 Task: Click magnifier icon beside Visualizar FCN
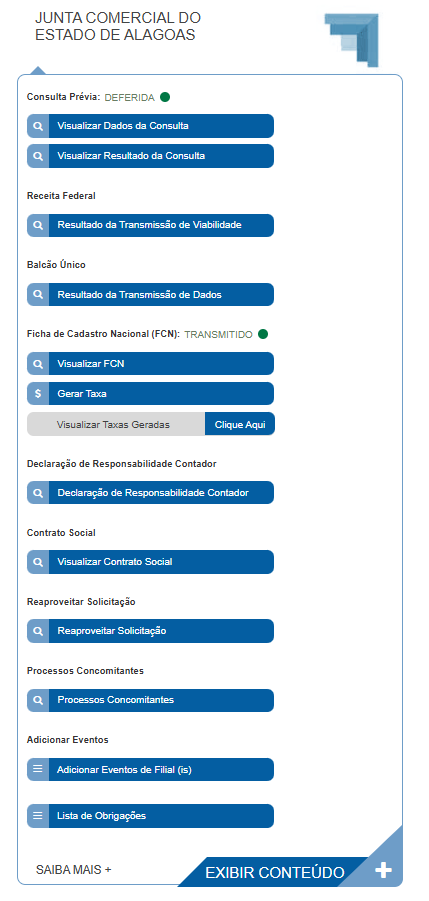point(38,364)
